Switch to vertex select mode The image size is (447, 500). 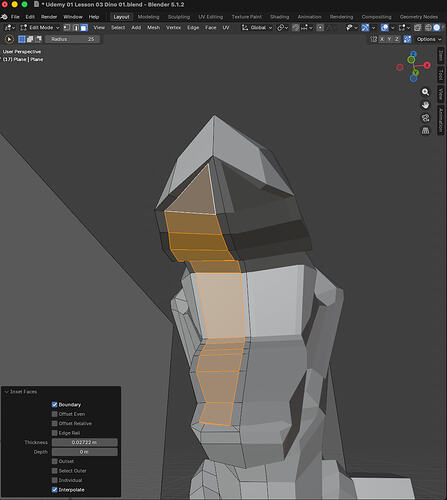pyautogui.click(x=67, y=28)
